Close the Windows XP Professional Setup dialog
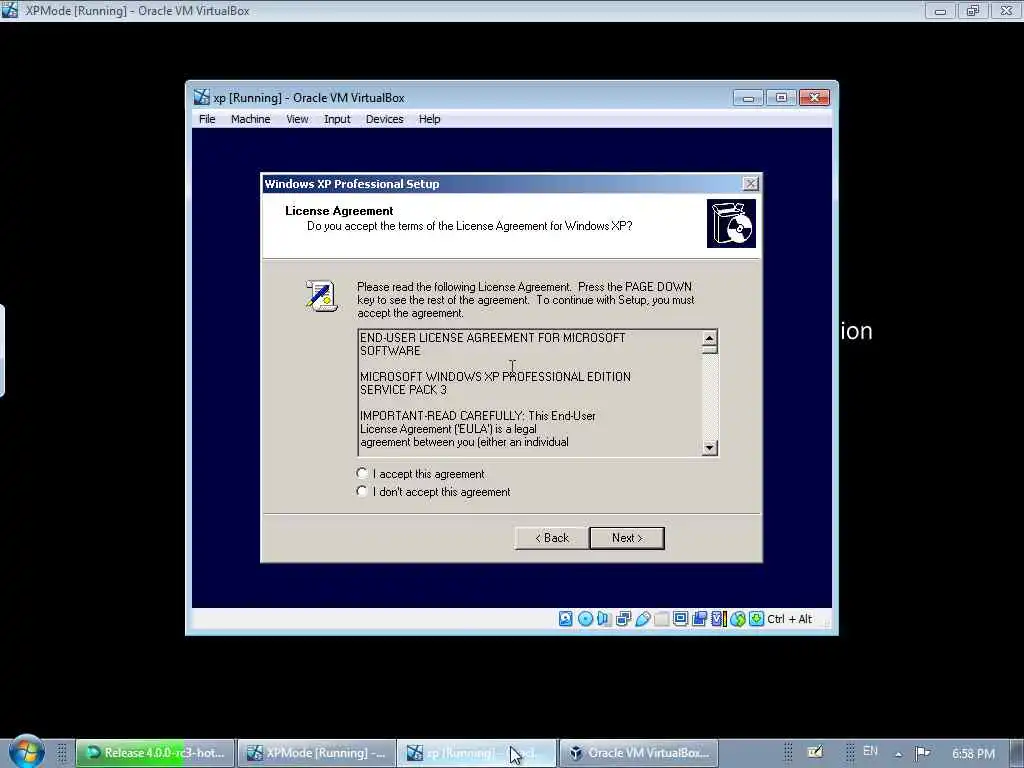The height and width of the screenshot is (768, 1024). coord(750,184)
